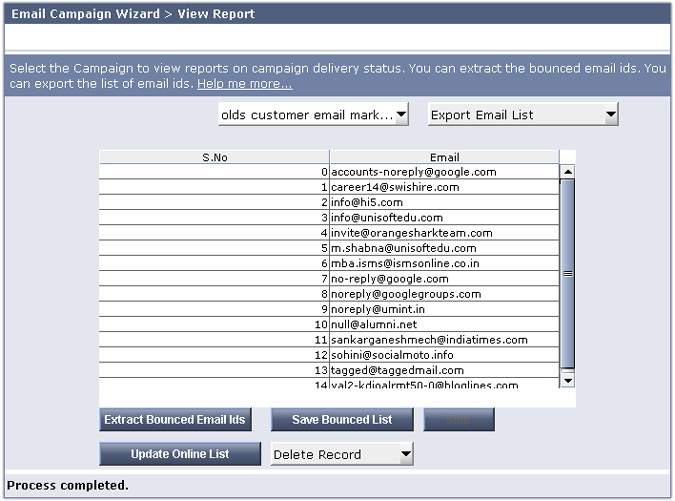Click the Help me more link
The height and width of the screenshot is (501, 675).
point(245,84)
